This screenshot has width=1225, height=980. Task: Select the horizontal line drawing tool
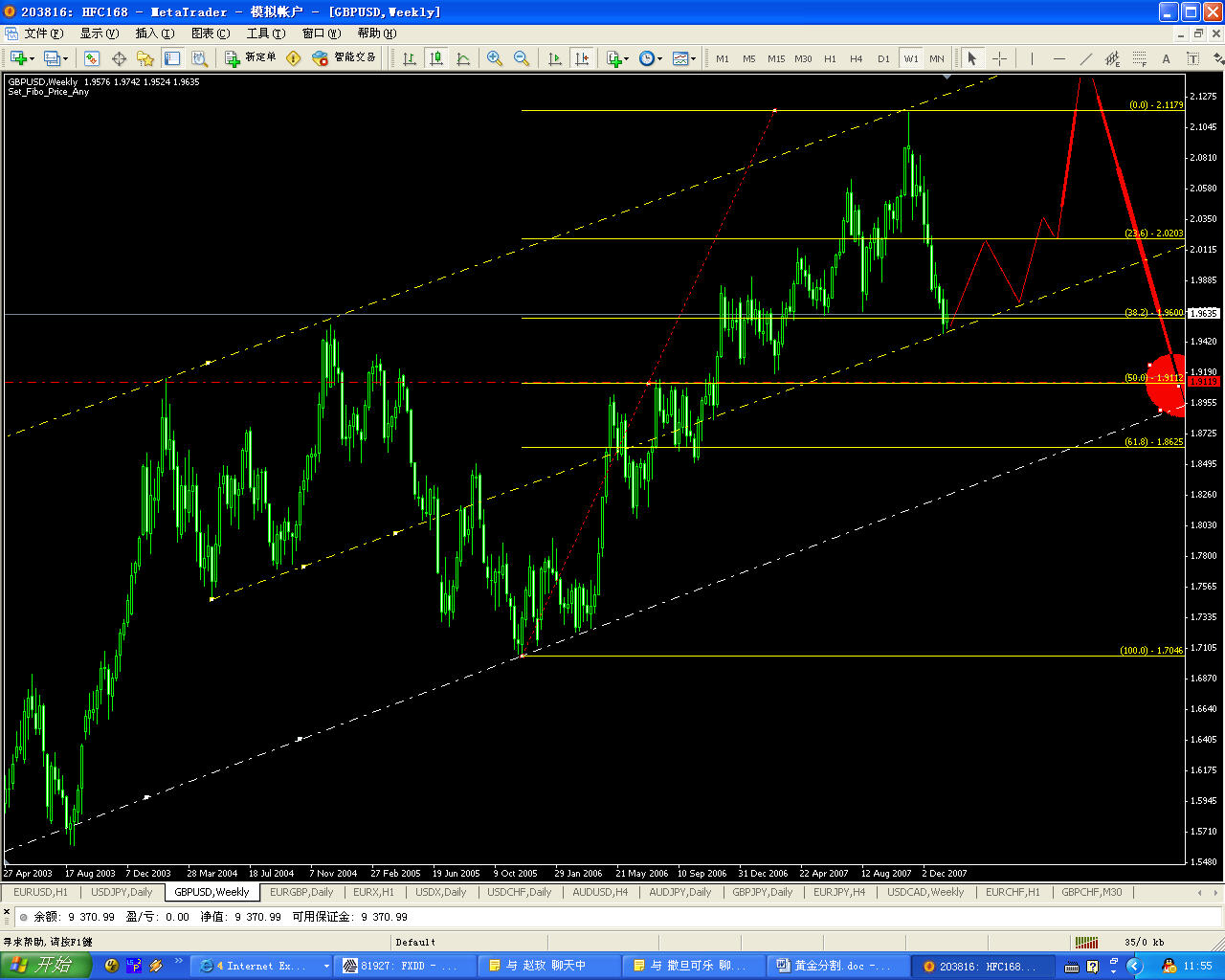(1058, 58)
